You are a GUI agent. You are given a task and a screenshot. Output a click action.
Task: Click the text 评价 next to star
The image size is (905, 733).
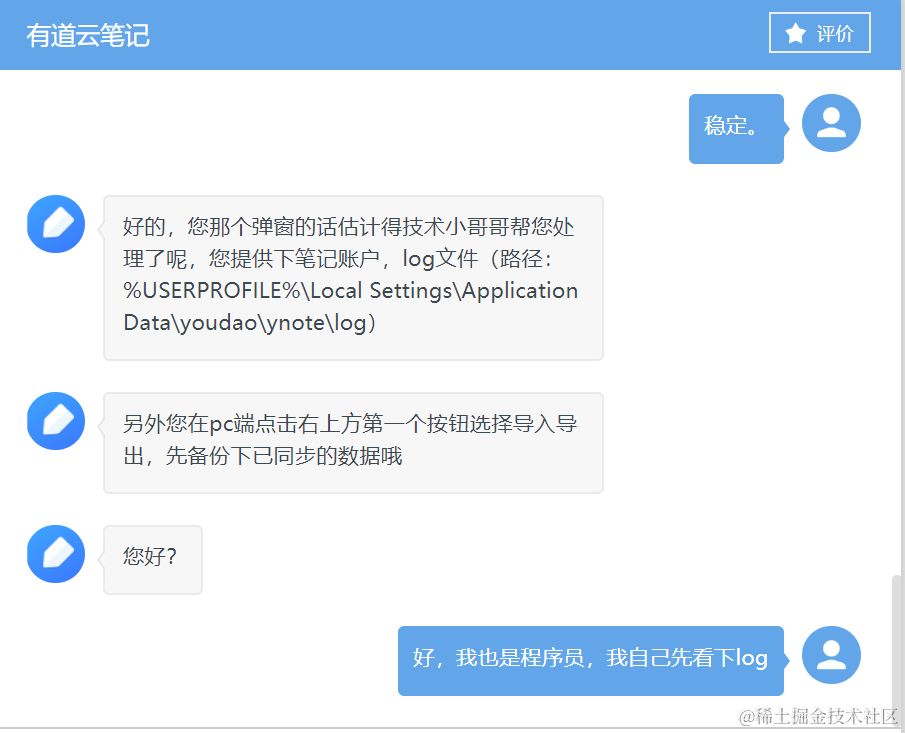coord(835,33)
